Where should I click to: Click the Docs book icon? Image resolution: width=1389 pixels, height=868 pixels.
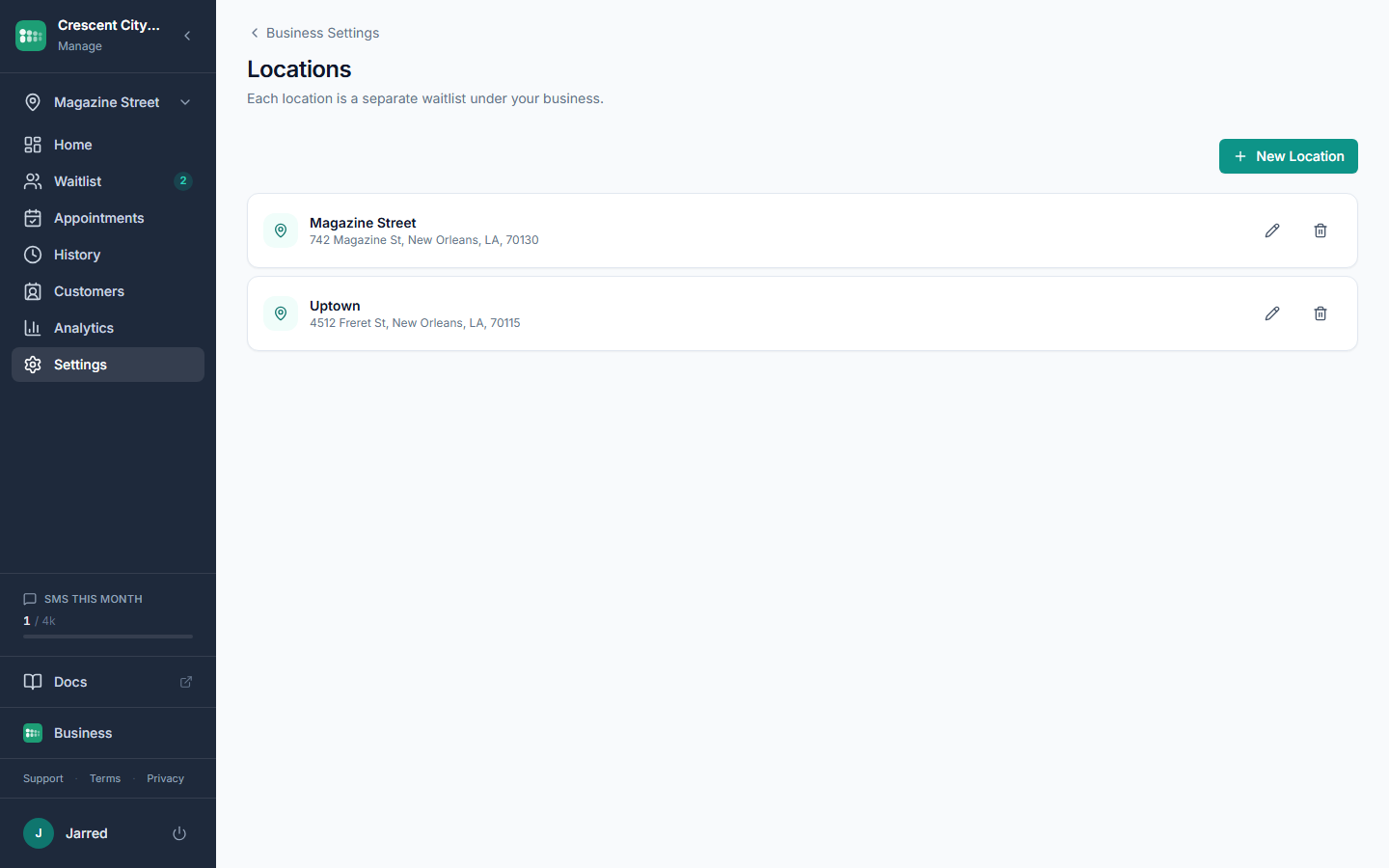point(33,682)
